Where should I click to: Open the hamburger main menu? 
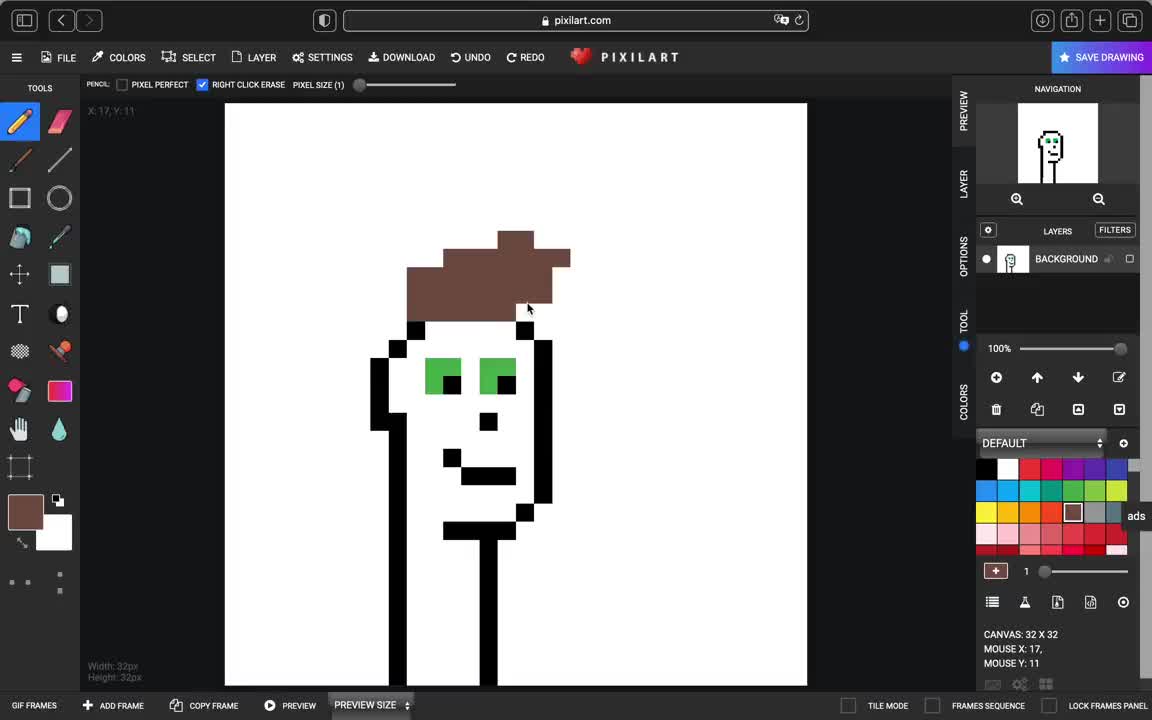click(x=16, y=57)
